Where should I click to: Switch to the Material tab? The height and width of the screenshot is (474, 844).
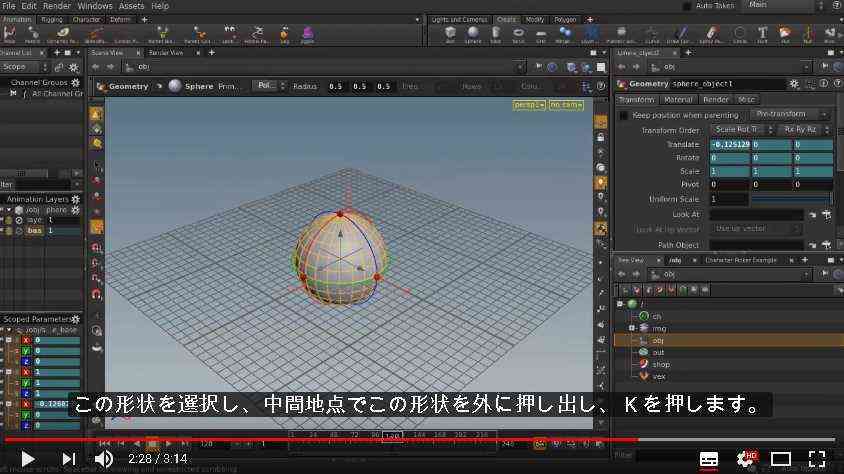click(678, 100)
